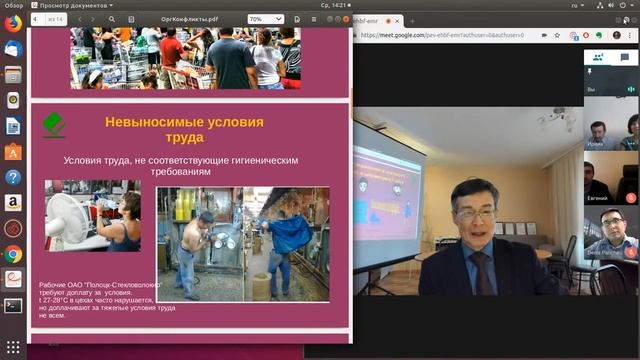Viewport: 640px width, 360px height.
Task: Open Firefox from the dock
Action: coord(13,24)
